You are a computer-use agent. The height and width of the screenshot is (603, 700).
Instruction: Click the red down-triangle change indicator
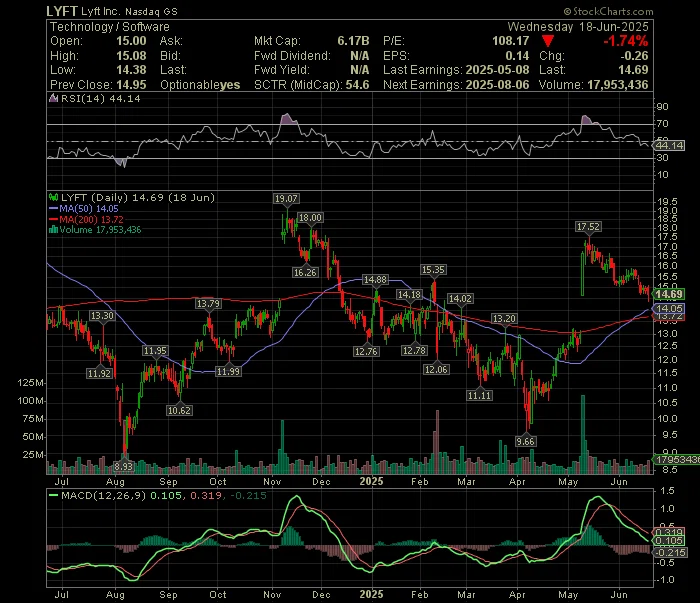tap(548, 42)
